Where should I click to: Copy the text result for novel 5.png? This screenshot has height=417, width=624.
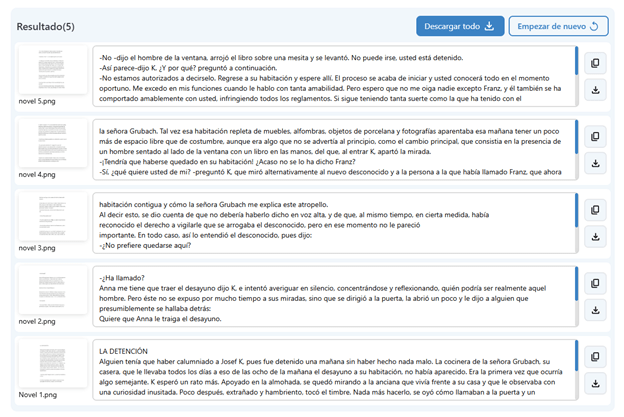point(595,63)
